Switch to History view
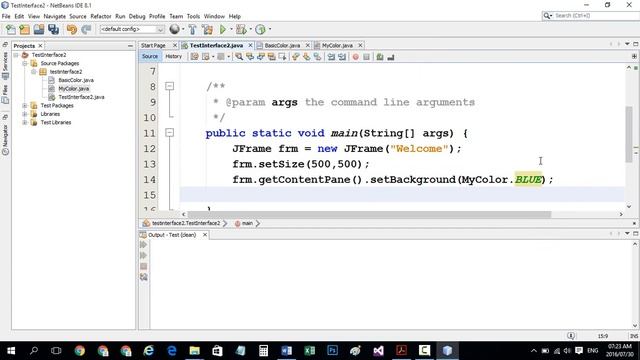The height and width of the screenshot is (360, 640). click(x=173, y=56)
